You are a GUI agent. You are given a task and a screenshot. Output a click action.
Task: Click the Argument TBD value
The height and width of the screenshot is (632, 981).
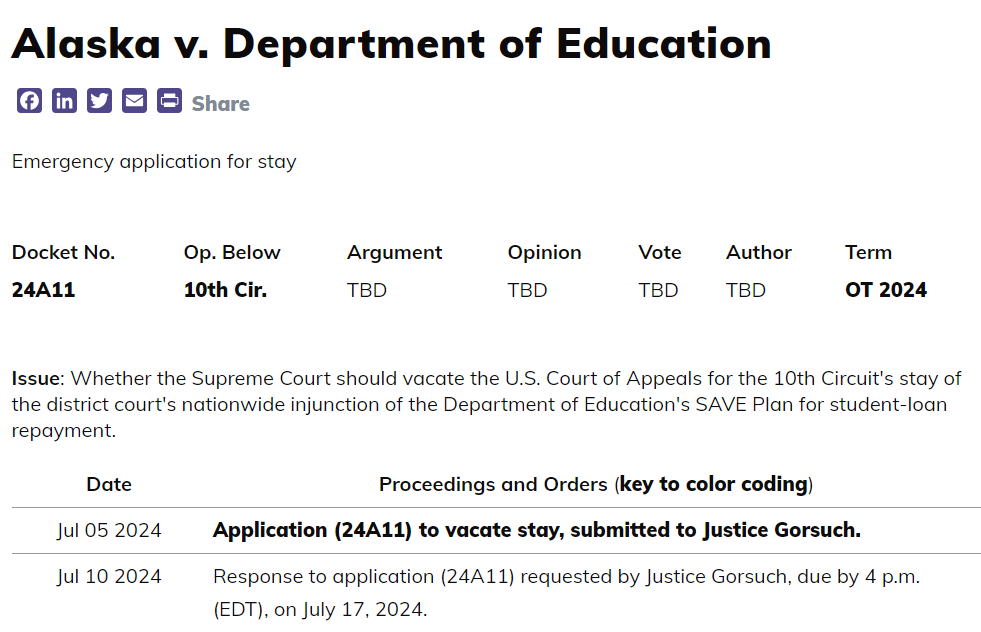click(367, 290)
